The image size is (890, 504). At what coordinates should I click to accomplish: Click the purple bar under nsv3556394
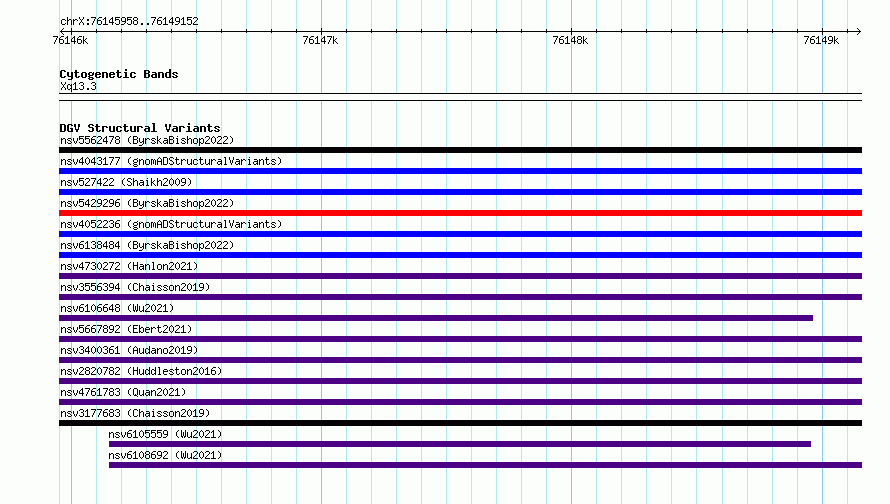[460, 297]
